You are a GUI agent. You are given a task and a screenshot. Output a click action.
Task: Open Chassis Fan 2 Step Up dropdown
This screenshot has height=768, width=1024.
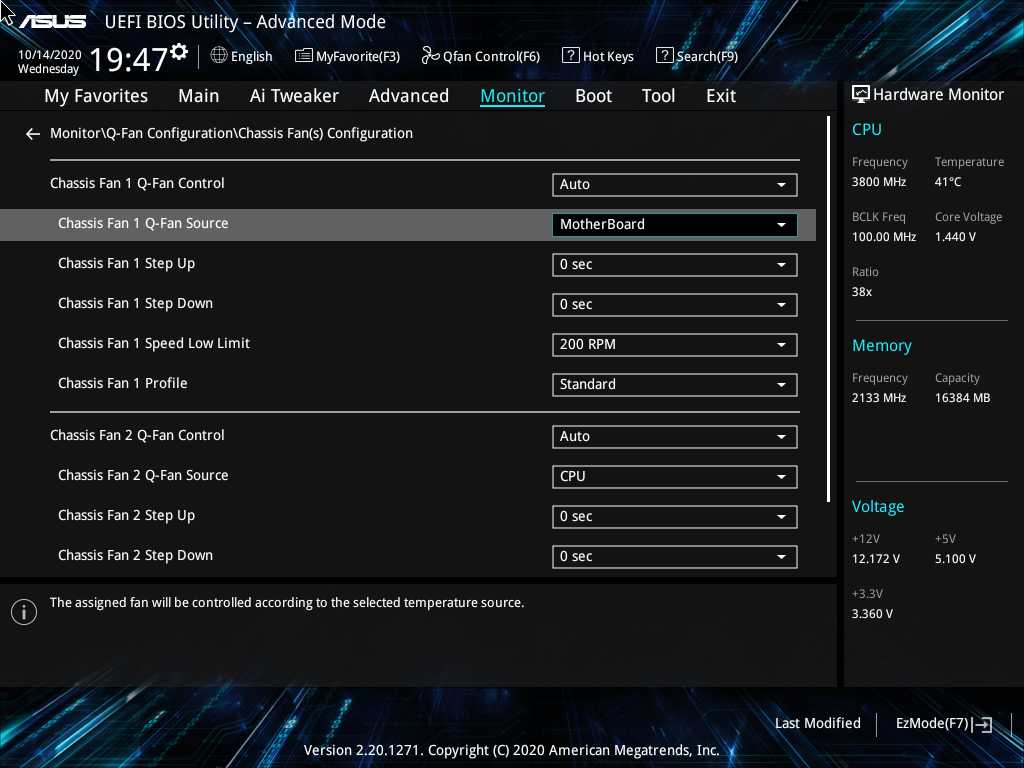675,517
